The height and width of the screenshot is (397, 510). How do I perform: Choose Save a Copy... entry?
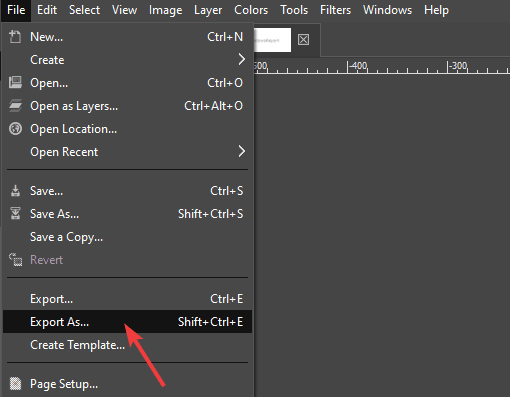click(x=127, y=237)
